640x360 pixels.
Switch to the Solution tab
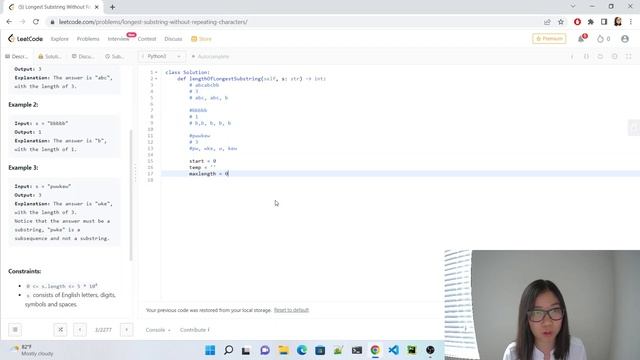coord(49,56)
